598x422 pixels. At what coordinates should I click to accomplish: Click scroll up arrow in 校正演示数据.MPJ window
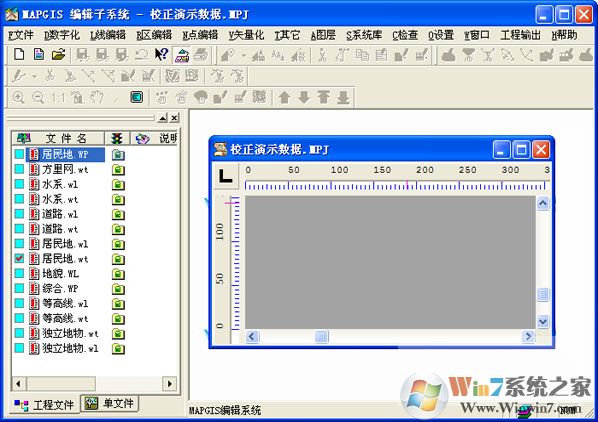tap(543, 203)
